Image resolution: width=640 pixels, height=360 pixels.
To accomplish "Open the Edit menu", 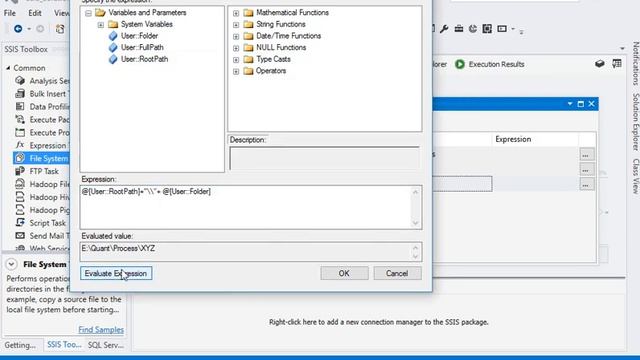I will click(x=35, y=13).
